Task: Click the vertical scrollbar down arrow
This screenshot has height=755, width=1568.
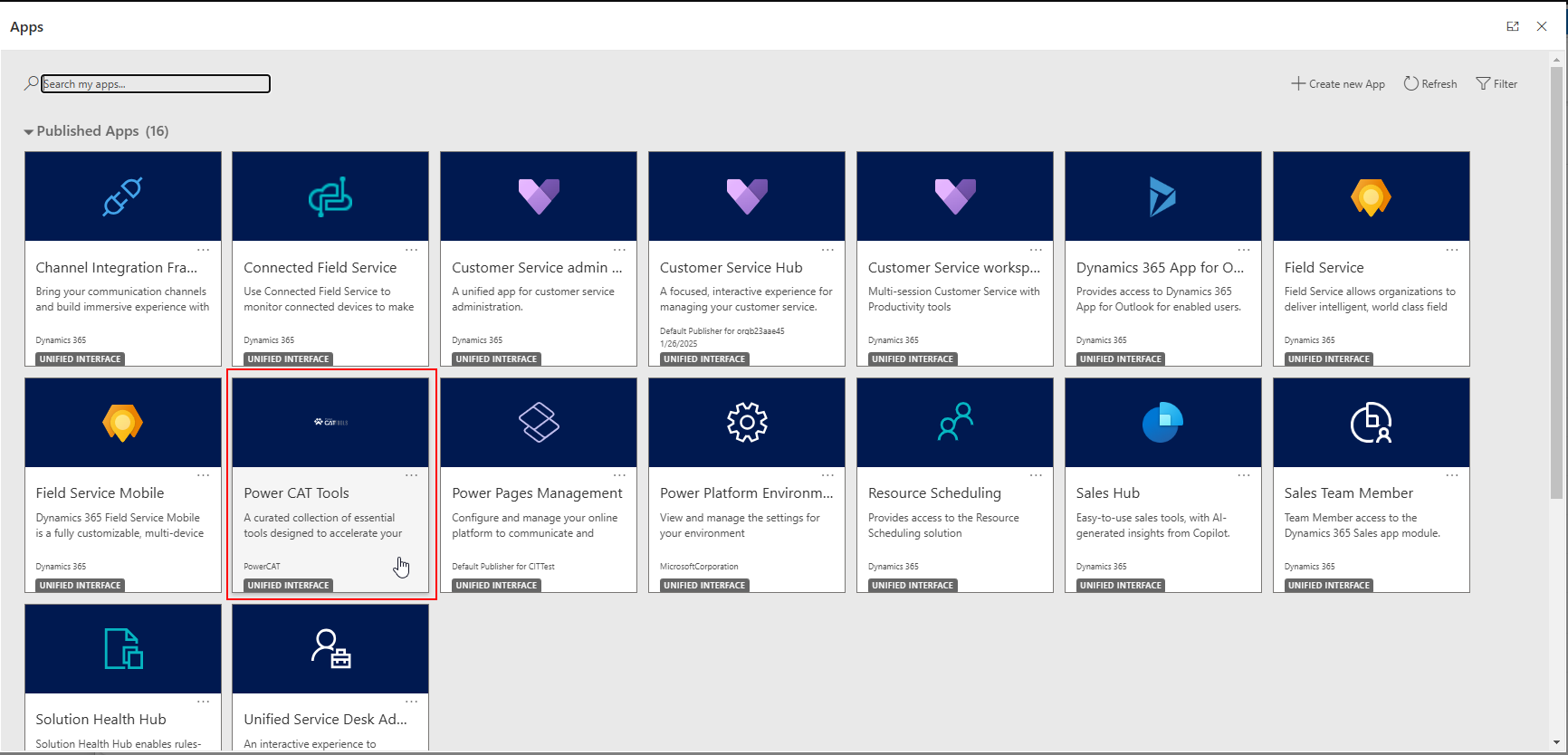Action: 1556,743
